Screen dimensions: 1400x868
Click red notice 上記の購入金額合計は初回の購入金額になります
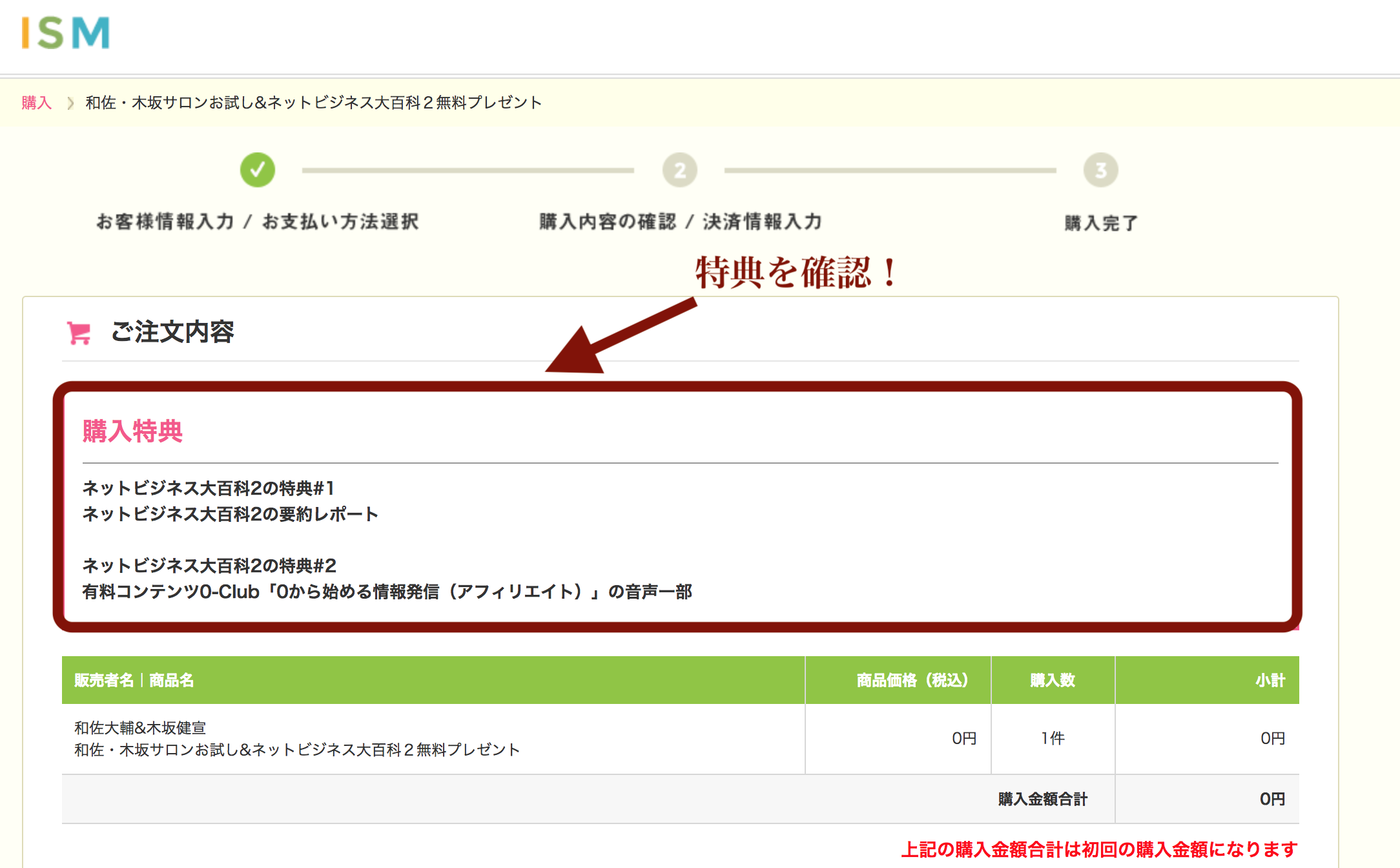(x=1100, y=849)
